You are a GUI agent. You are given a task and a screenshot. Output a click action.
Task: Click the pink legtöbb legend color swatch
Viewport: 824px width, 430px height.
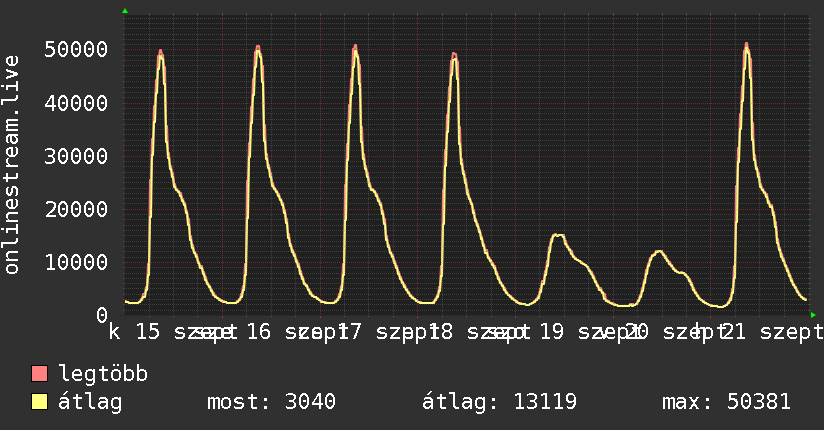[x=39, y=373]
